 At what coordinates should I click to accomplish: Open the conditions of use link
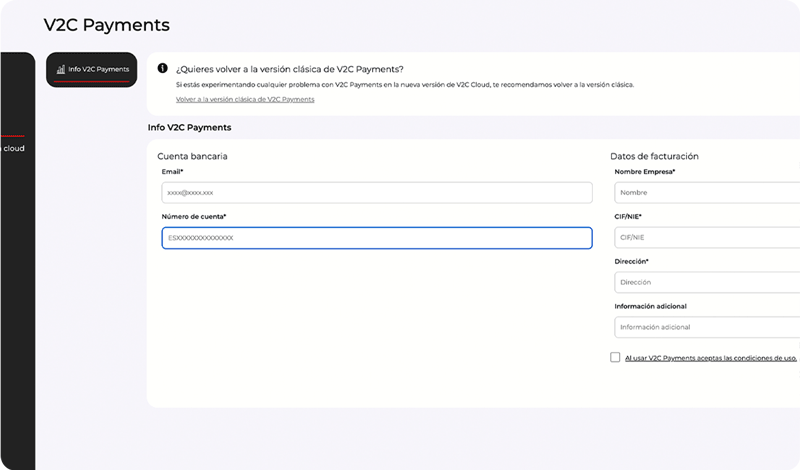710,358
